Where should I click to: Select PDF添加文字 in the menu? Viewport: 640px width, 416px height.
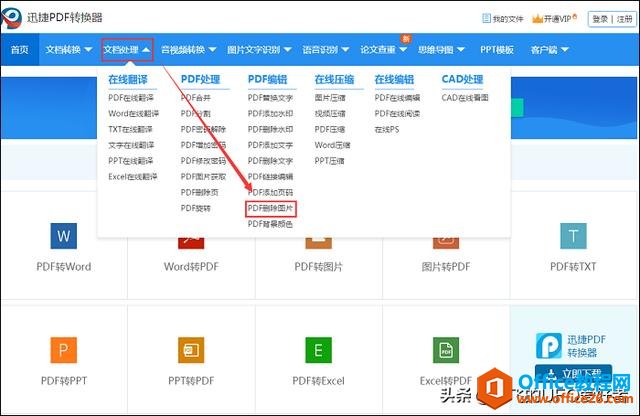pyautogui.click(x=270, y=145)
